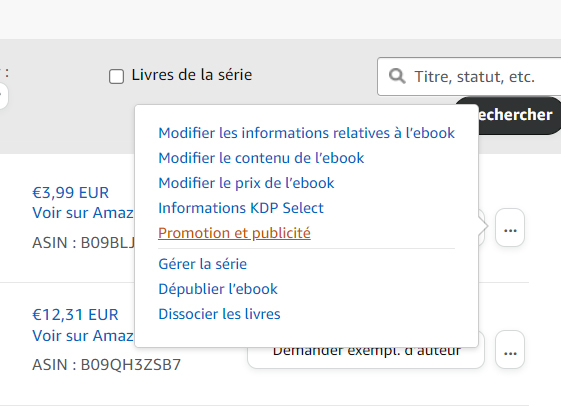This screenshot has height=411, width=561.
Task: Tick the Livres de la série checkbox
Action: (x=116, y=76)
